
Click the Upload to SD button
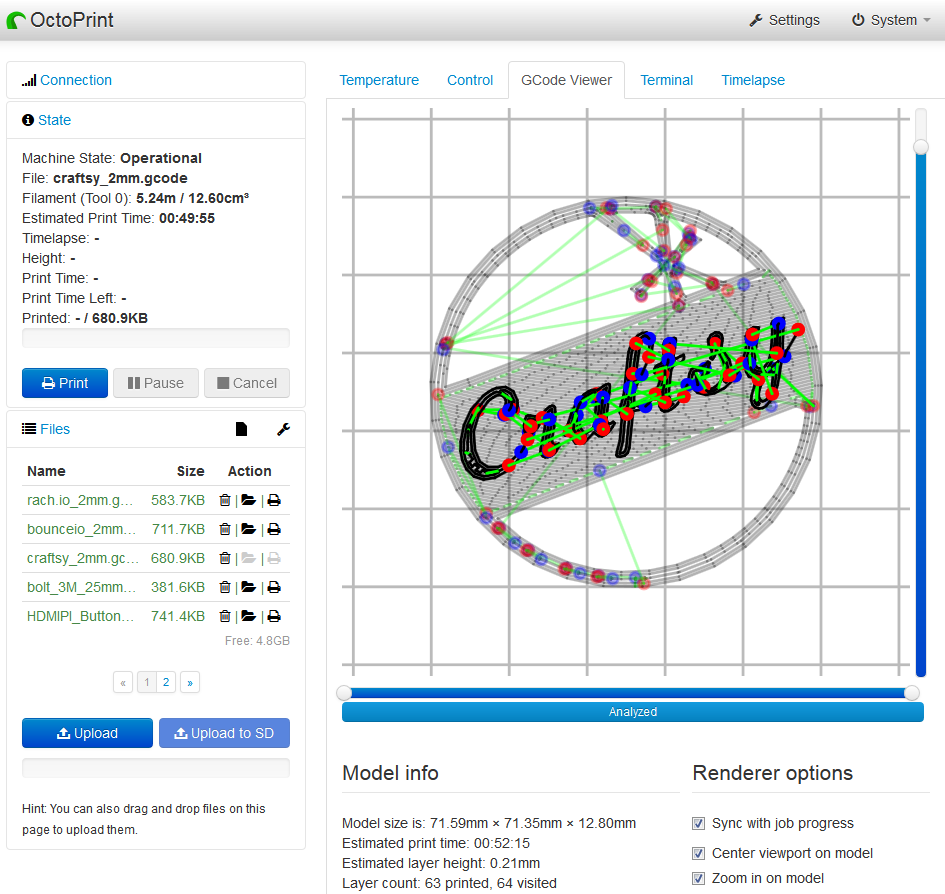point(224,733)
